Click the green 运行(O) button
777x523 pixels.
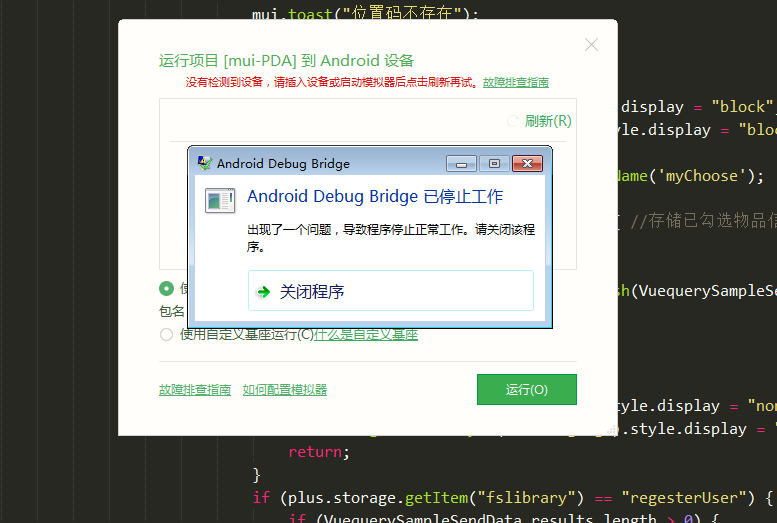click(x=527, y=390)
